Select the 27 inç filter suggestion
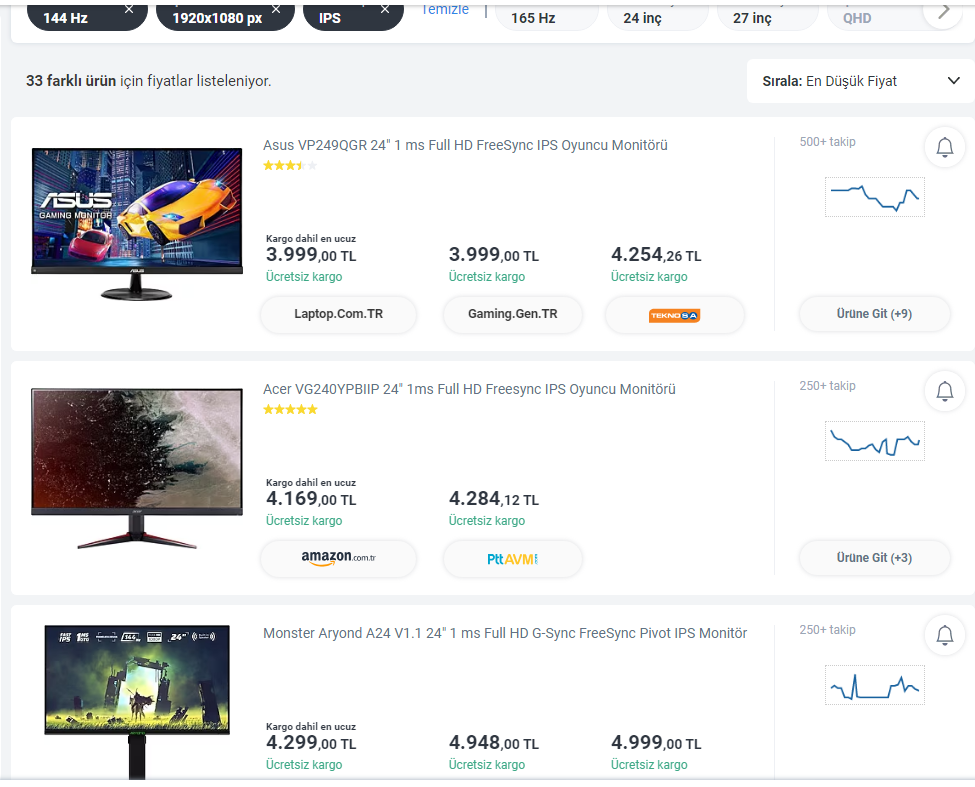This screenshot has height=787, width=975. pos(767,17)
